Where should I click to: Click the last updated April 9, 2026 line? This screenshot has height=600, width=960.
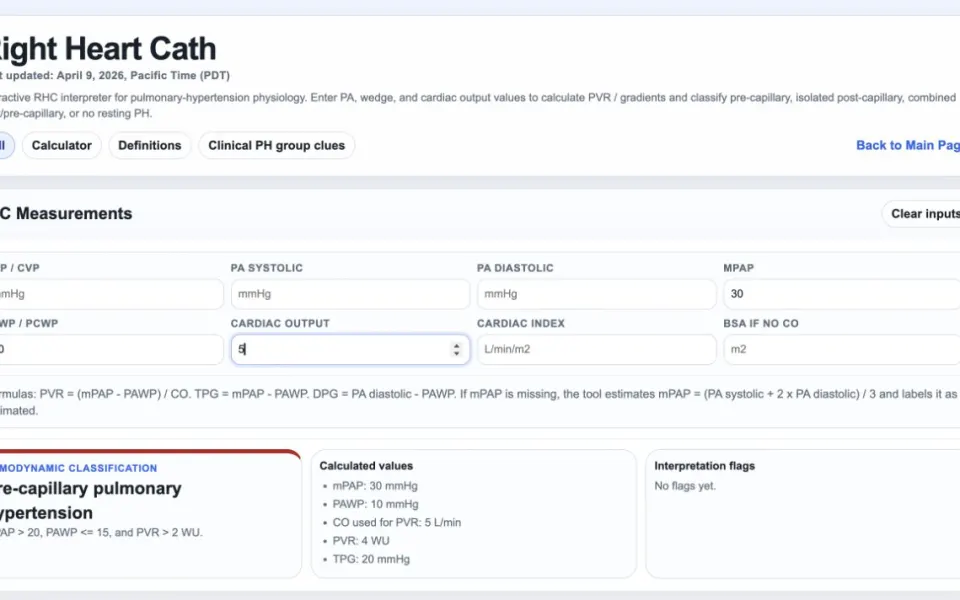click(x=115, y=75)
